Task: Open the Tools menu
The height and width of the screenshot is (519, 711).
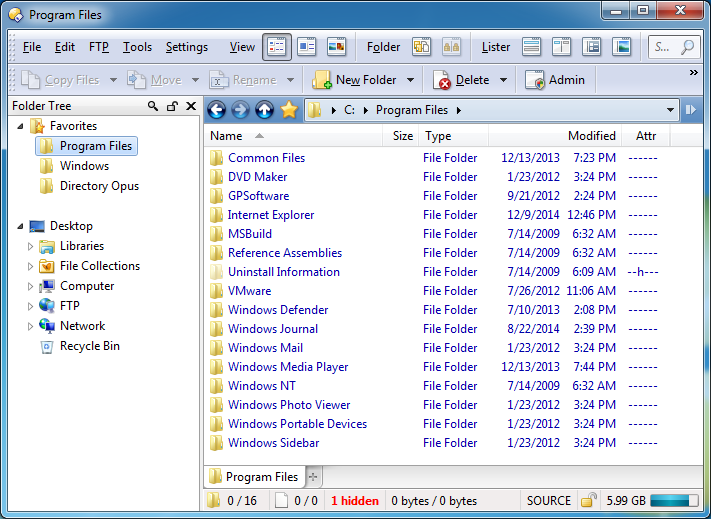Action: pos(137,47)
